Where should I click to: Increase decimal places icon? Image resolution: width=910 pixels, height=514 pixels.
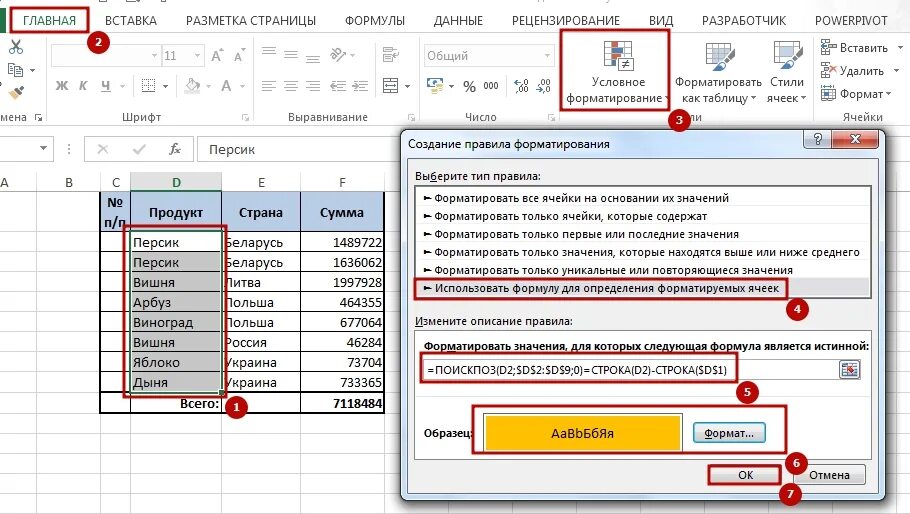[x=521, y=86]
